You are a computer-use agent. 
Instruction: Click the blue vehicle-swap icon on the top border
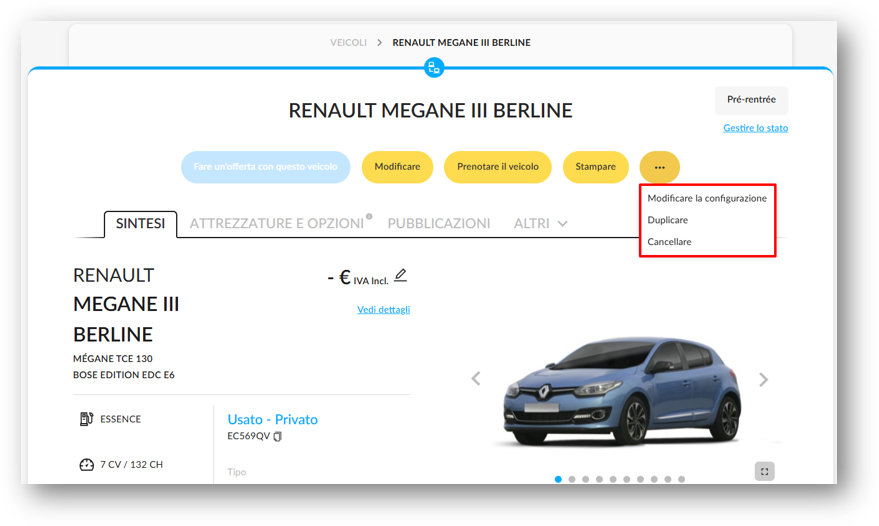tap(434, 68)
